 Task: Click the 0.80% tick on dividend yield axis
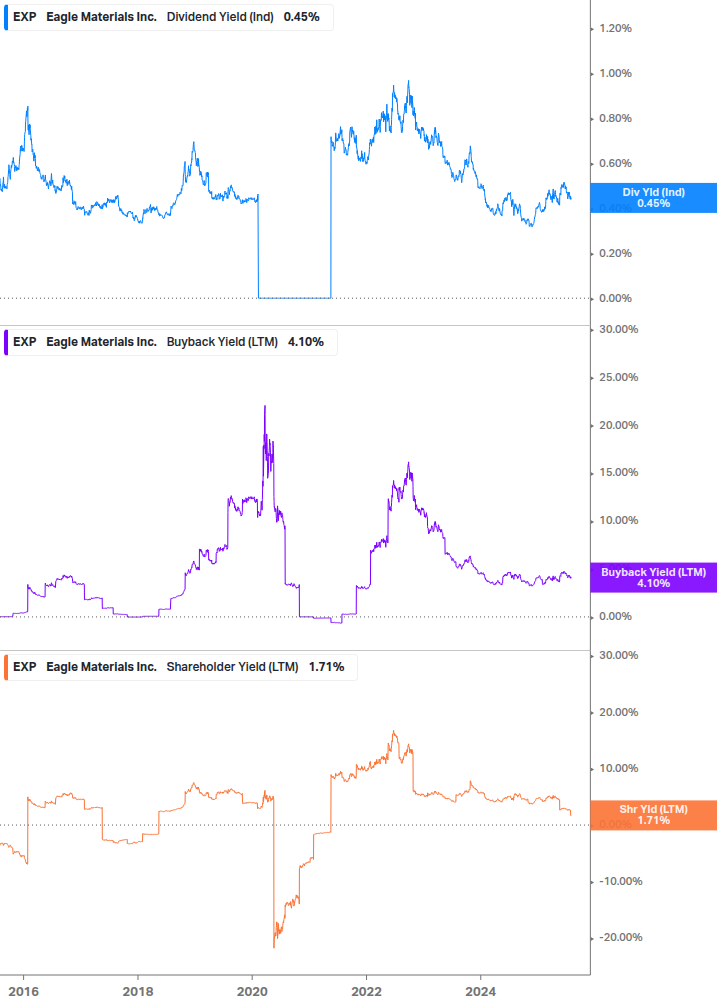coord(615,119)
